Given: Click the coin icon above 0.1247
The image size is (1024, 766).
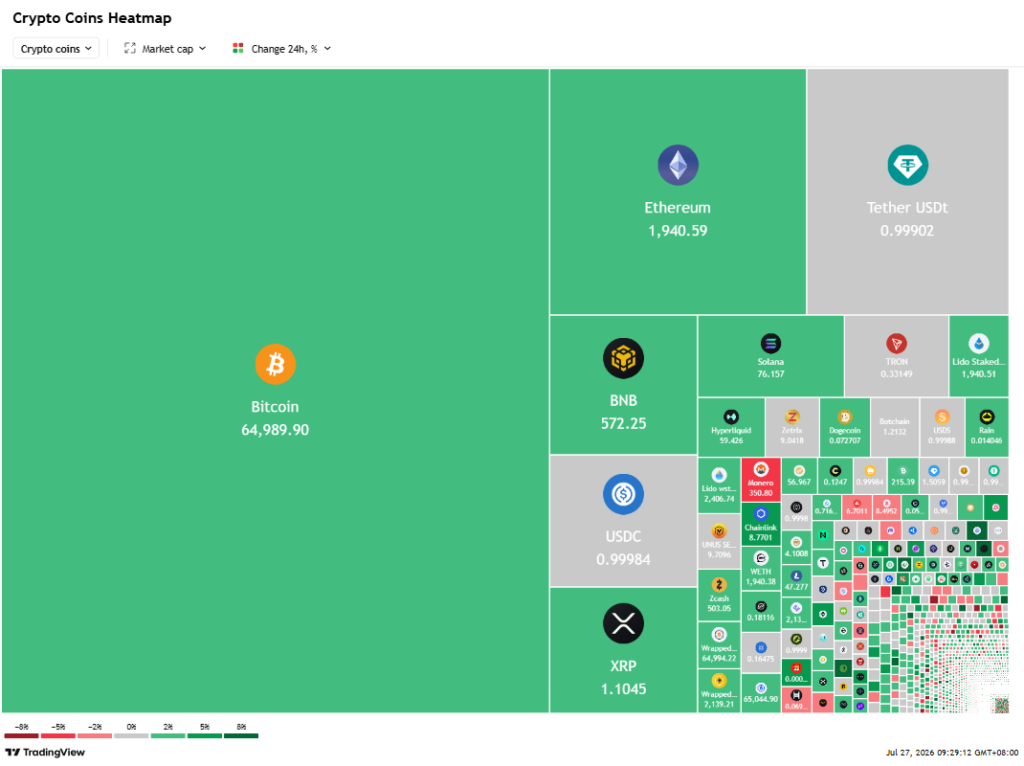Looking at the screenshot, I should [x=835, y=471].
